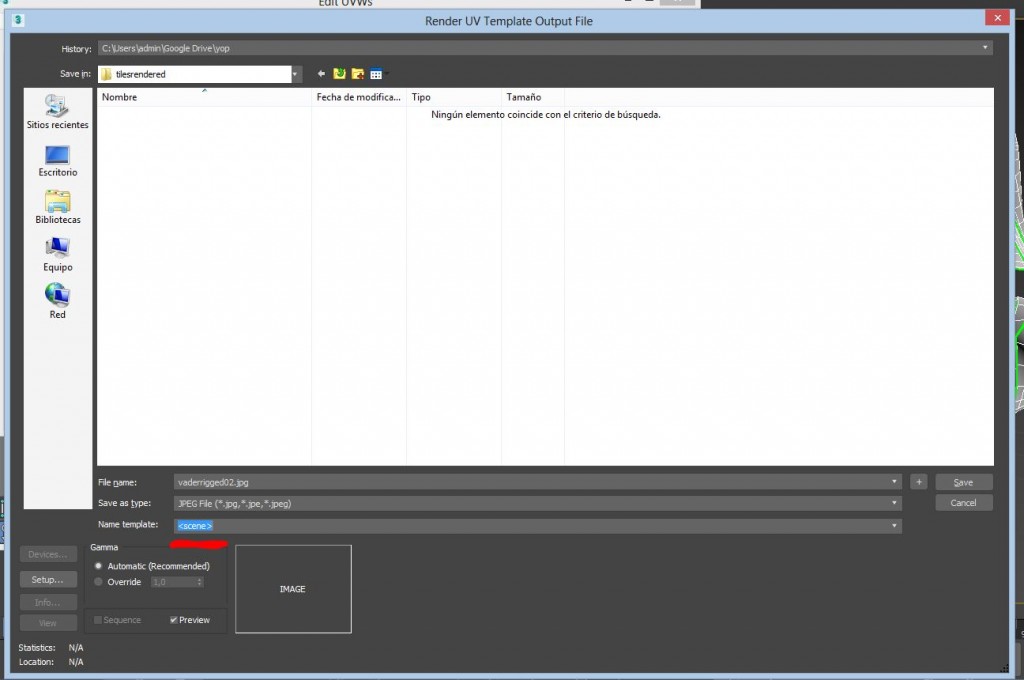Image resolution: width=1024 pixels, height=680 pixels.
Task: Uncheck the Preview checkbox
Action: (174, 620)
